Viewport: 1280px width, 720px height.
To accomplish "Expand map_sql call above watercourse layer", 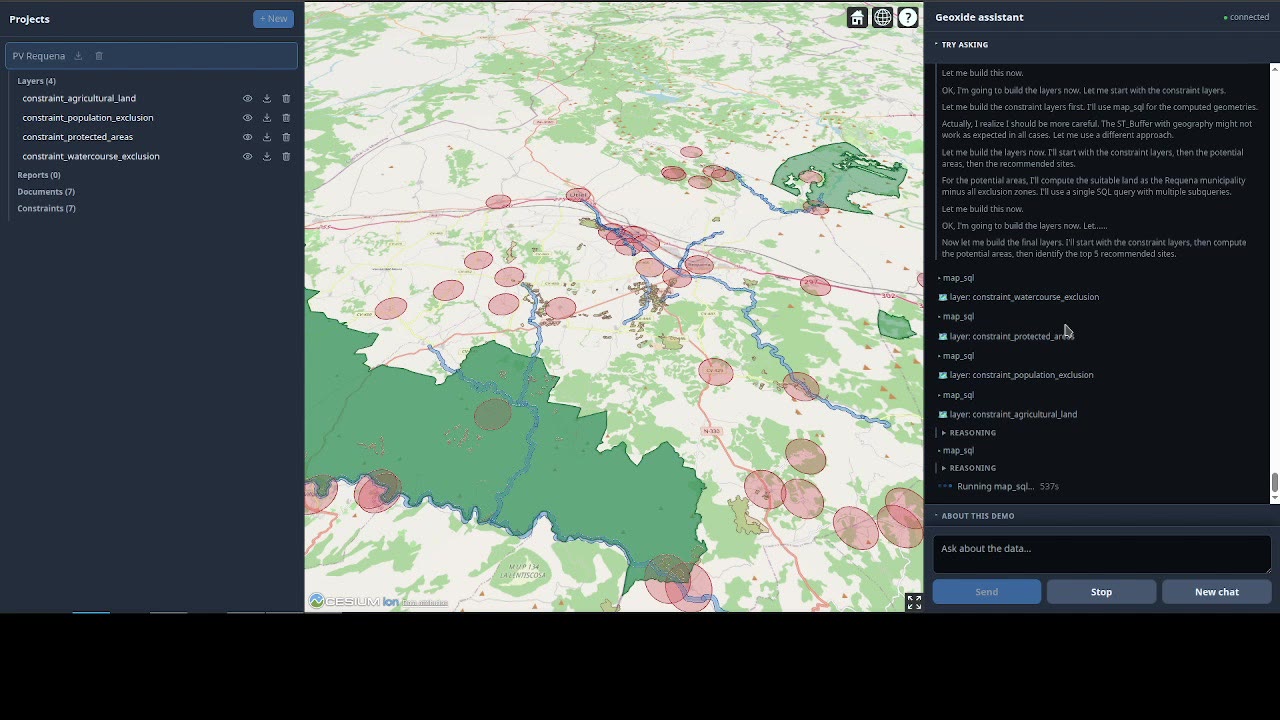I will pos(957,278).
